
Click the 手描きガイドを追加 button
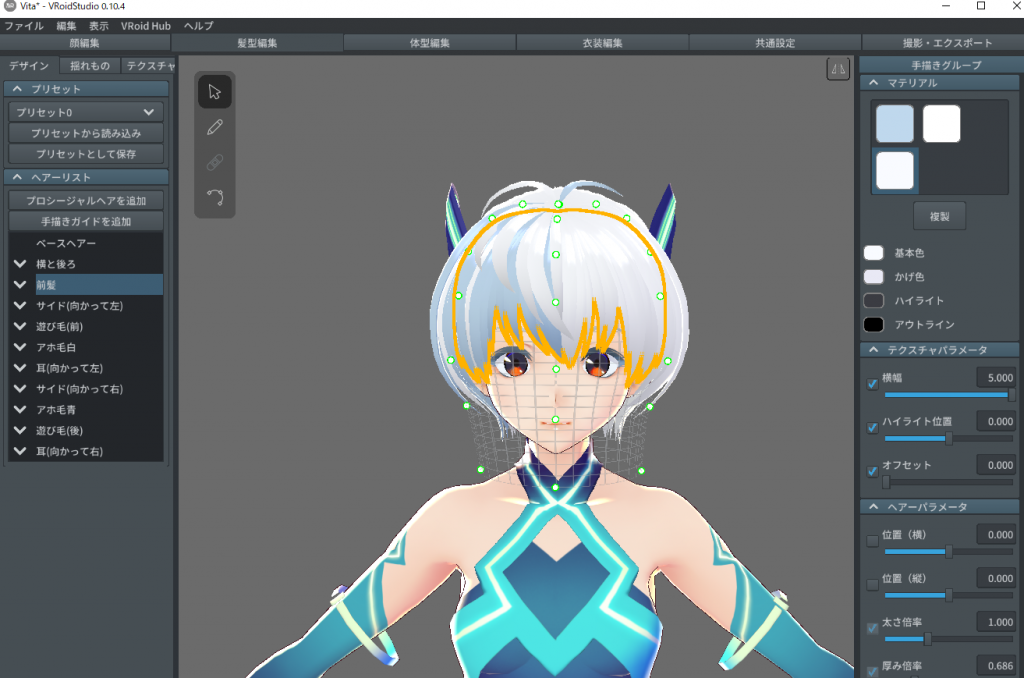[x=86, y=222]
